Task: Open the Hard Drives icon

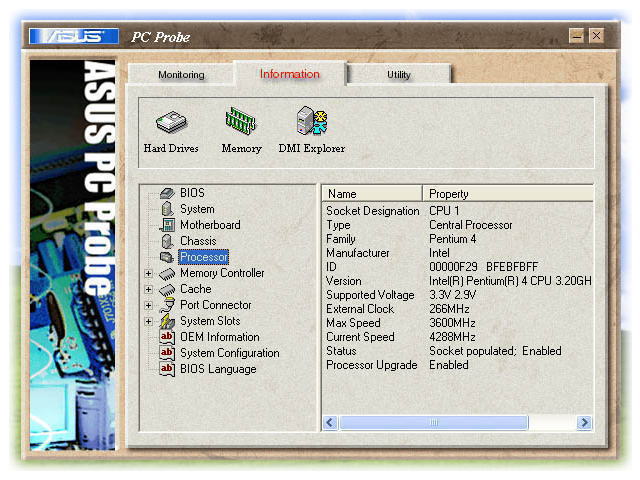Action: coord(171,122)
